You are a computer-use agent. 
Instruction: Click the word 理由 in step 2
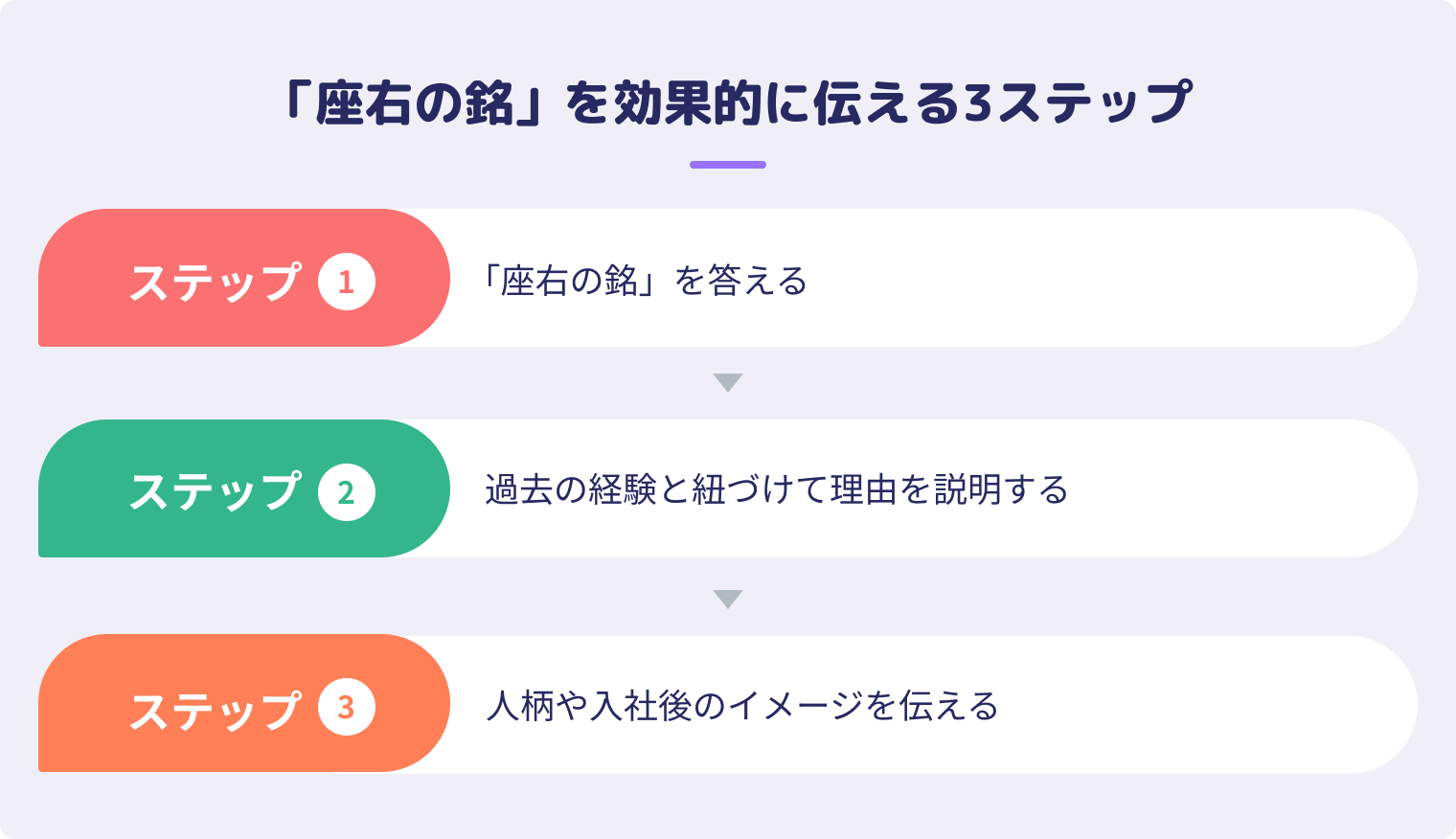[864, 489]
